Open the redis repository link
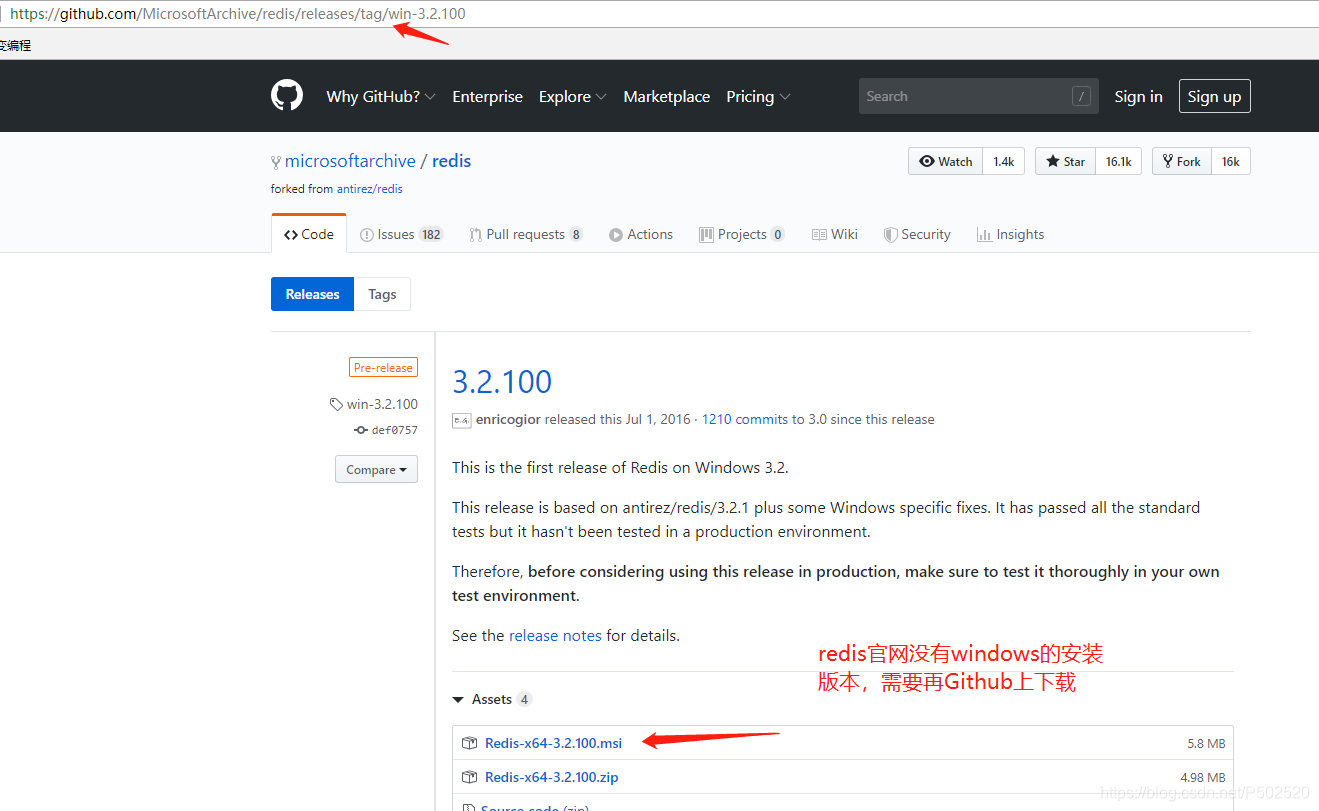 pyautogui.click(x=451, y=161)
